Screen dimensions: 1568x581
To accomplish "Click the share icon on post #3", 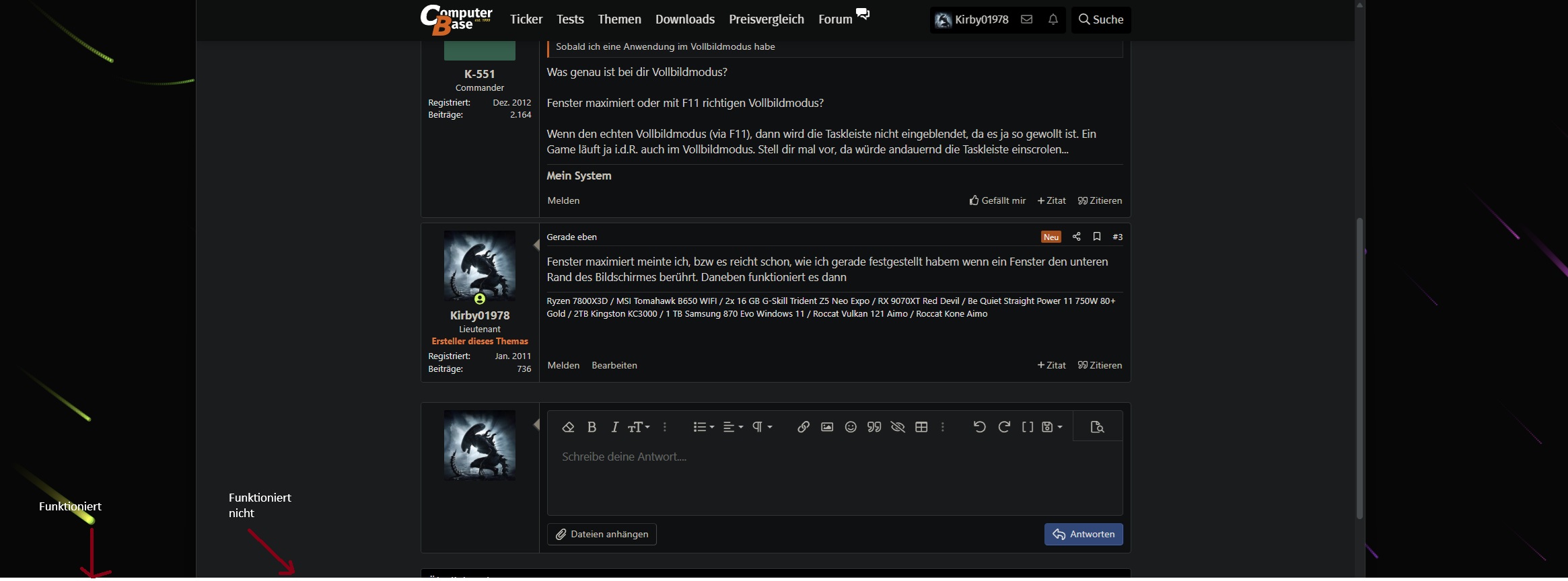I will click(x=1076, y=237).
